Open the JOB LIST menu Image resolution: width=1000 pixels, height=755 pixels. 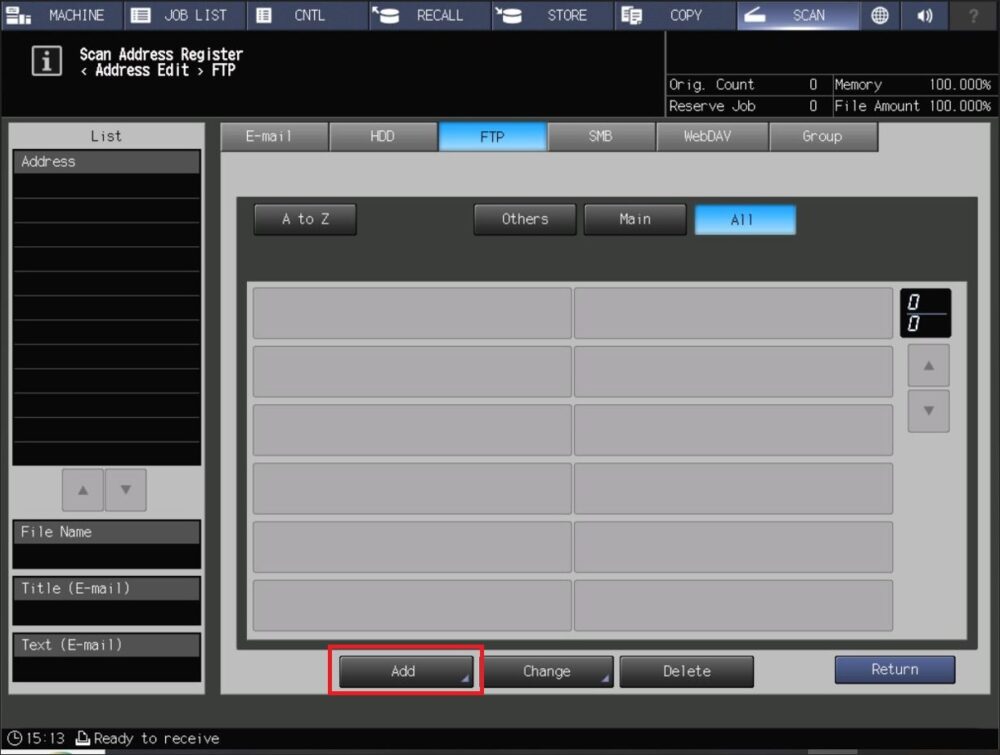182,15
